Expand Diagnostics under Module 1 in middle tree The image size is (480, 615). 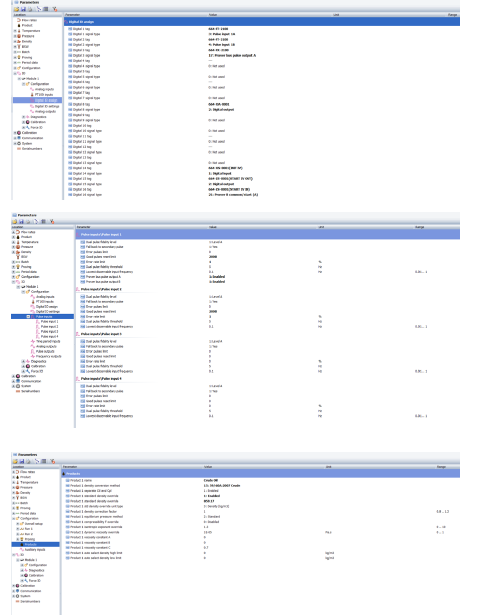pos(23,361)
